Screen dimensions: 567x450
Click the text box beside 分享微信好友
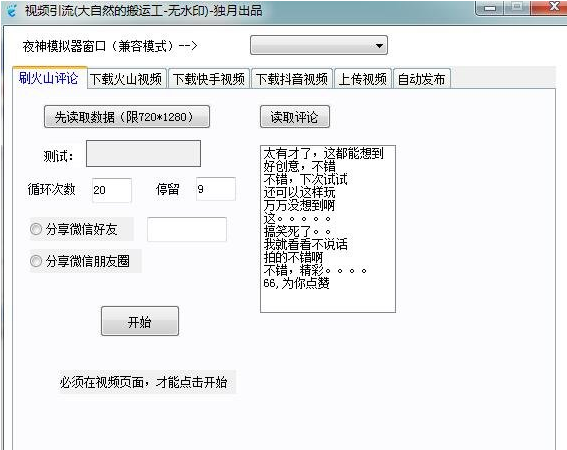187,229
